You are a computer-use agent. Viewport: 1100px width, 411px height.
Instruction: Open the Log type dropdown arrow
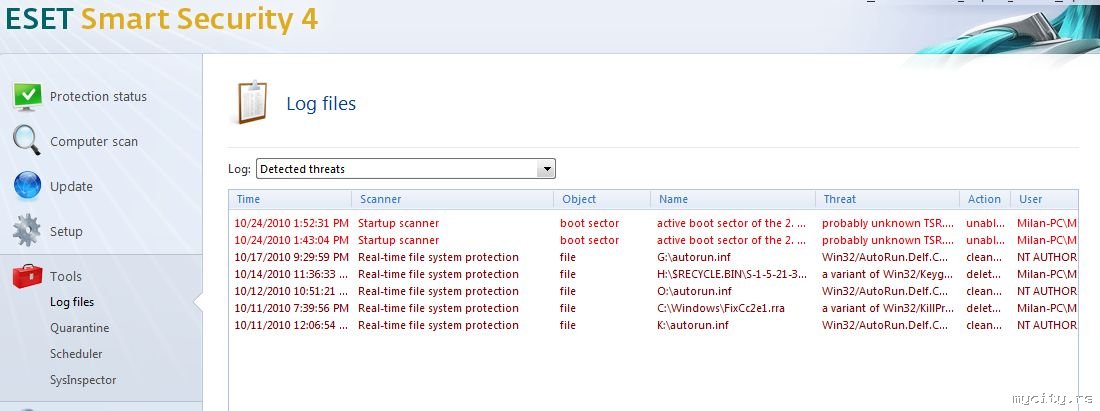coord(545,169)
